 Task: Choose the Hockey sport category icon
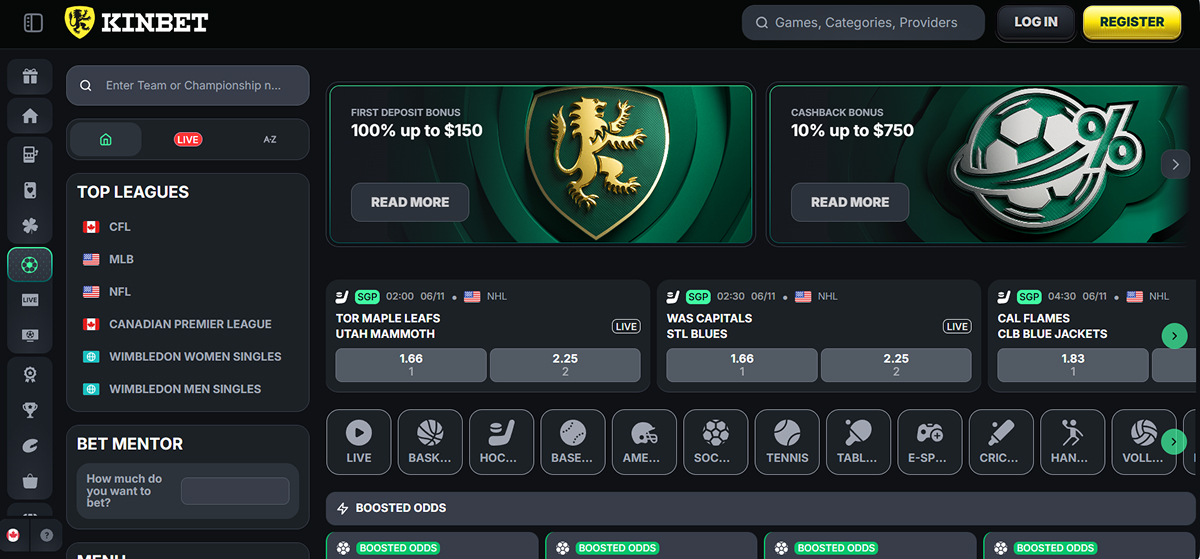coord(501,441)
